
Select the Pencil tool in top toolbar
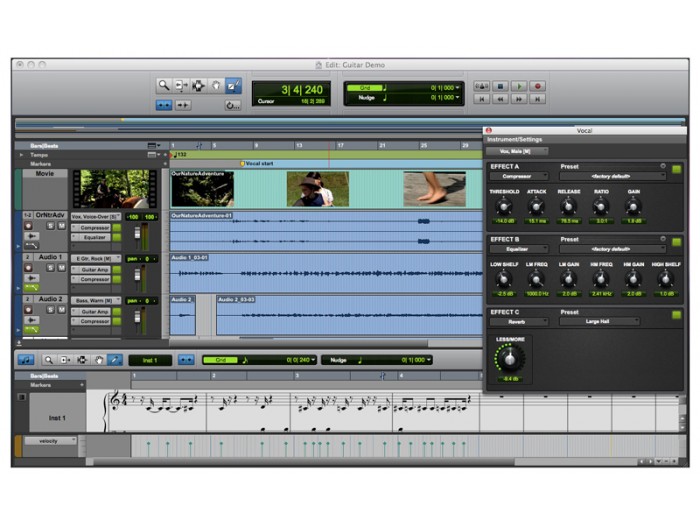pyautogui.click(x=233, y=85)
